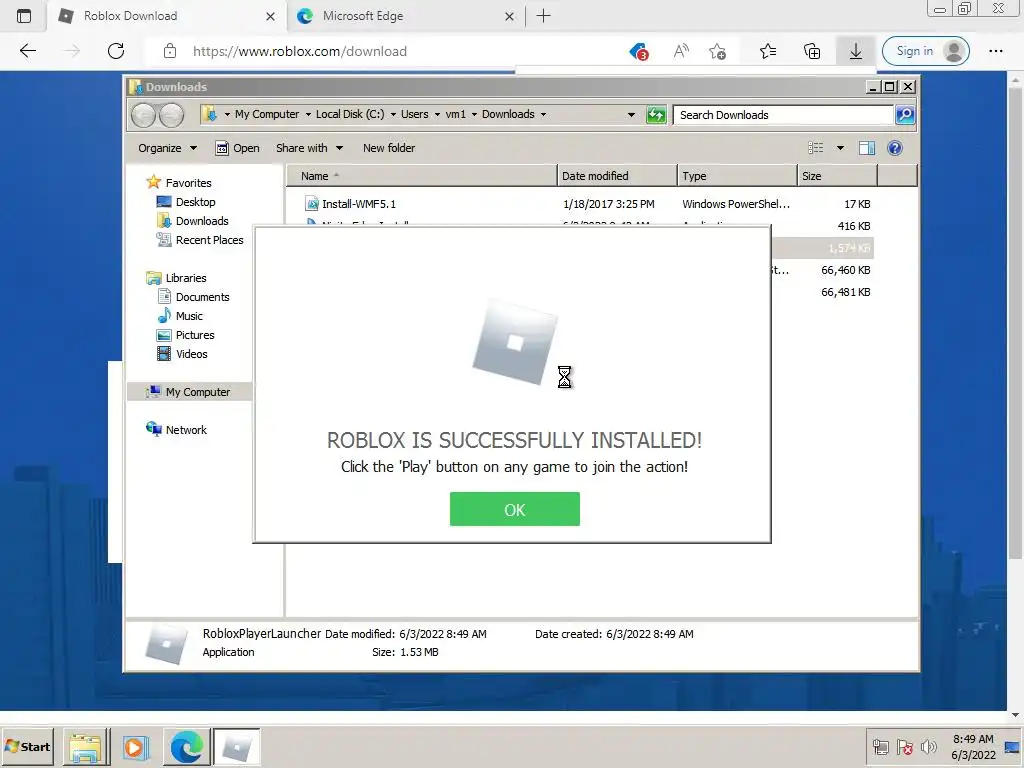Click Explorer forward navigation button
Screen dimensions: 1024x768
point(171,116)
